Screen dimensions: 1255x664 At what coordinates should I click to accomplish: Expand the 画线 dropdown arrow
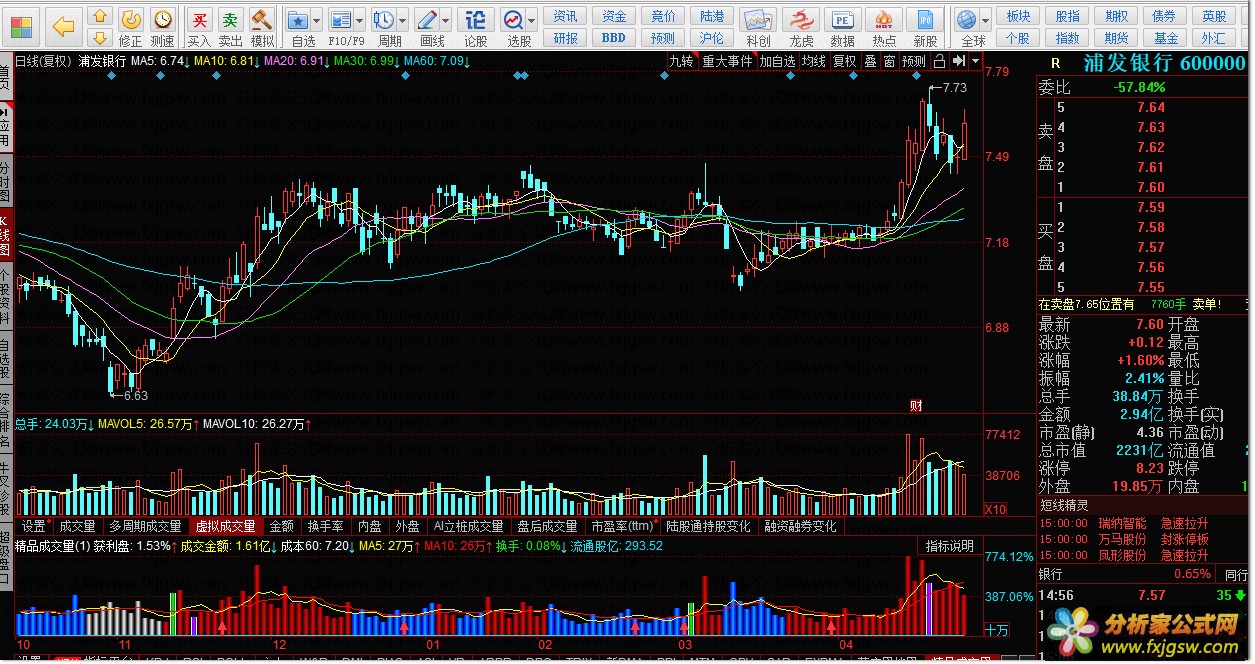pyautogui.click(x=445, y=20)
